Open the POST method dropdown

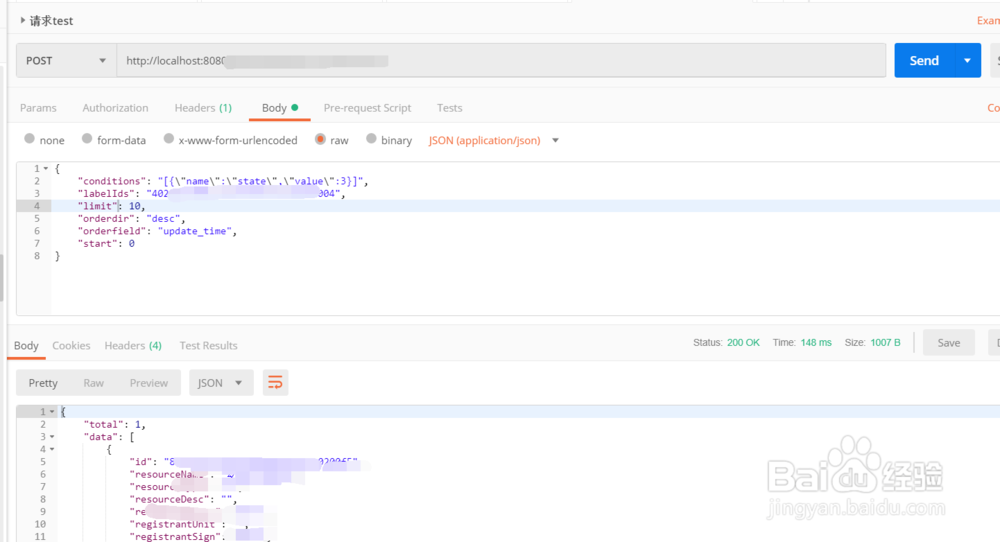coord(66,61)
